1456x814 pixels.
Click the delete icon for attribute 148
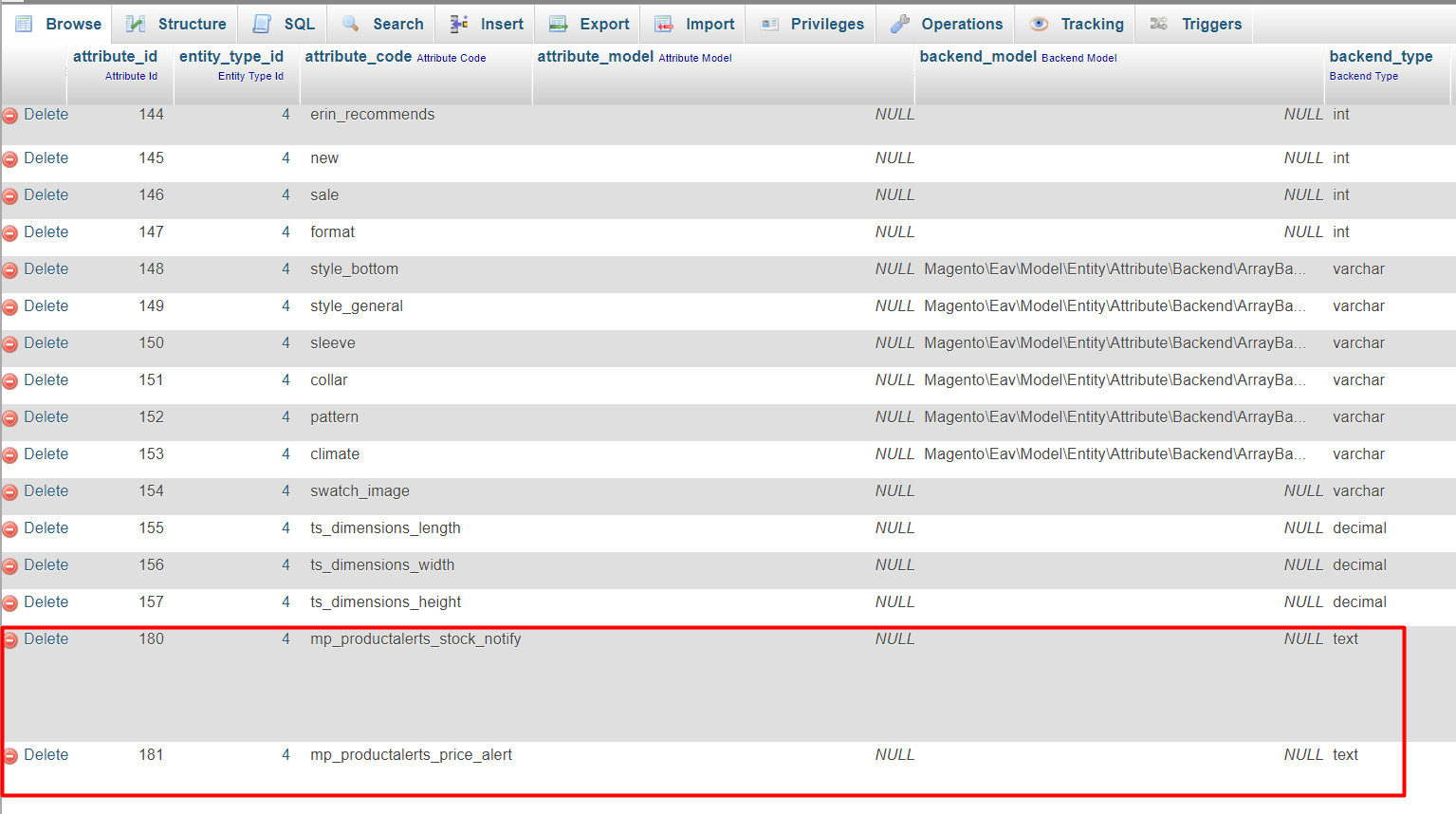pyautogui.click(x=10, y=270)
